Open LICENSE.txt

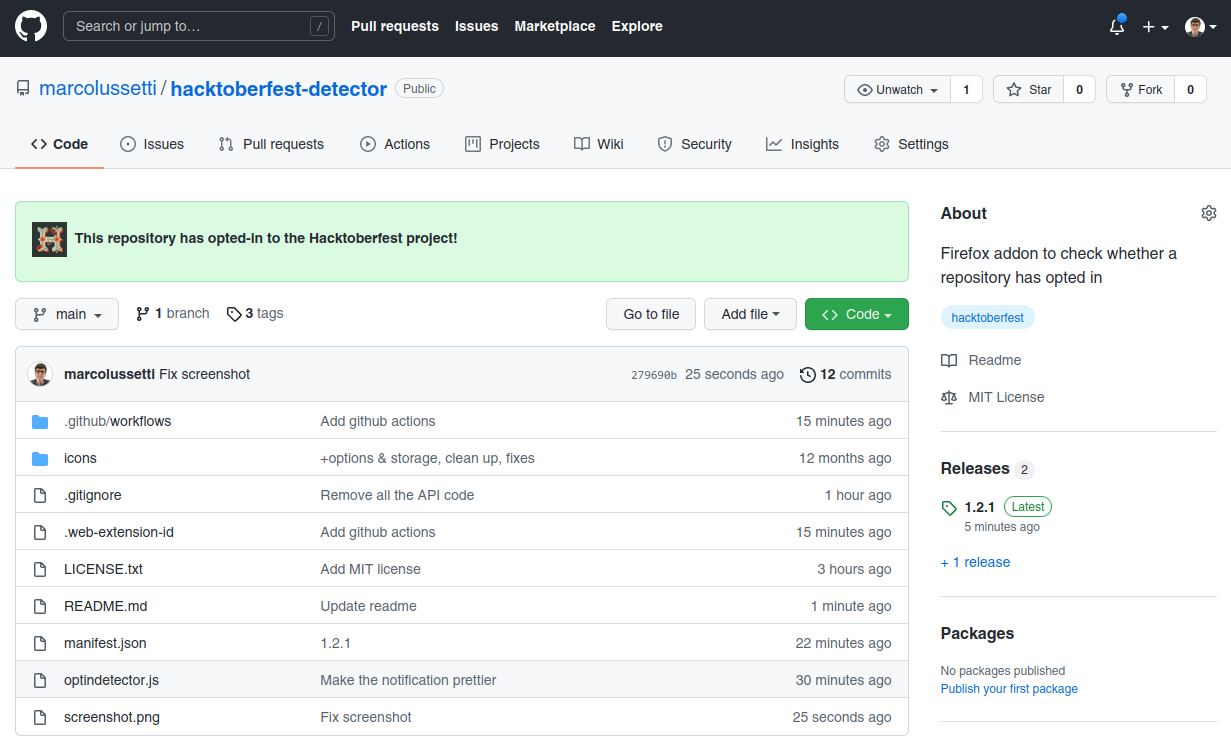point(103,569)
